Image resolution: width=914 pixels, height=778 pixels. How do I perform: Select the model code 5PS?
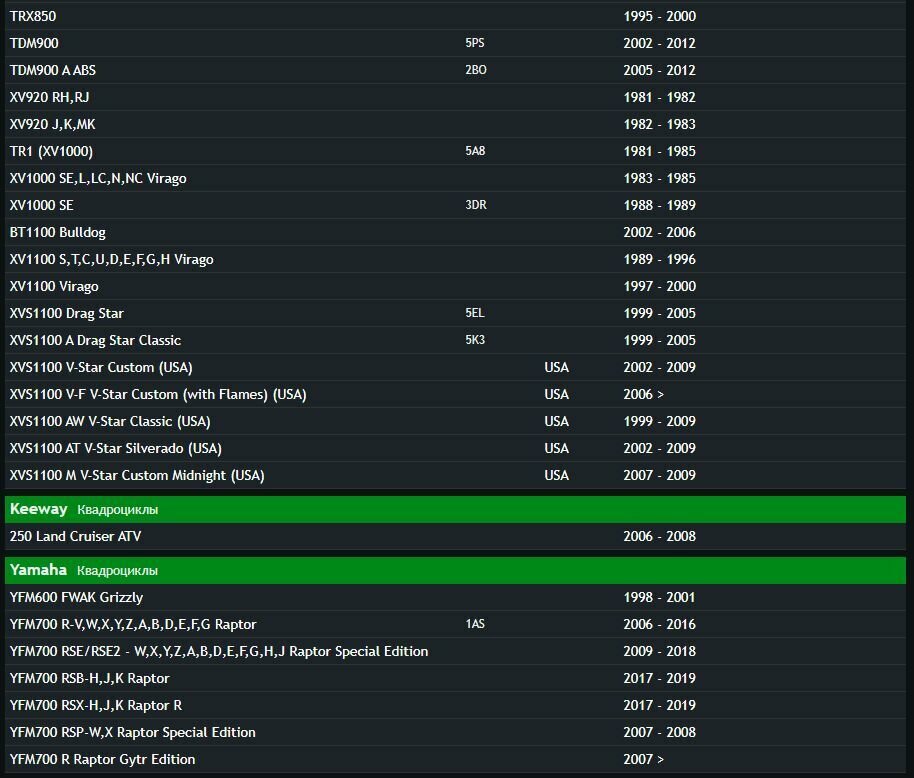pyautogui.click(x=474, y=43)
